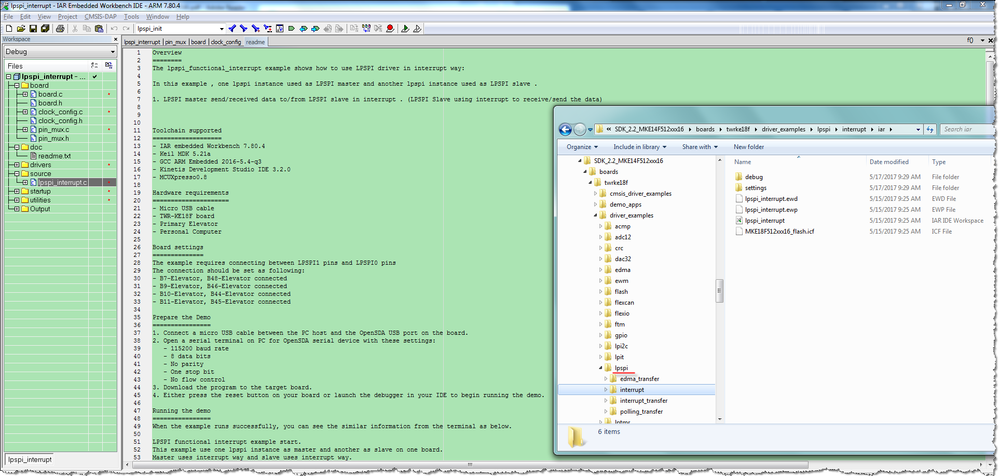The width and height of the screenshot is (999, 476).
Task: Click New folder in Explorer
Action: (x=749, y=147)
